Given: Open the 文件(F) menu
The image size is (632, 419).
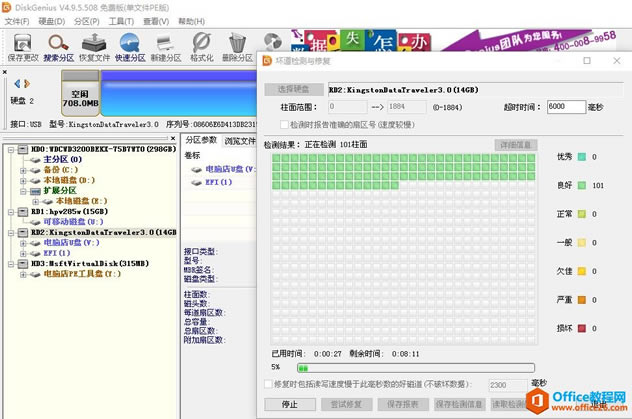Looking at the screenshot, I should tap(17, 21).
